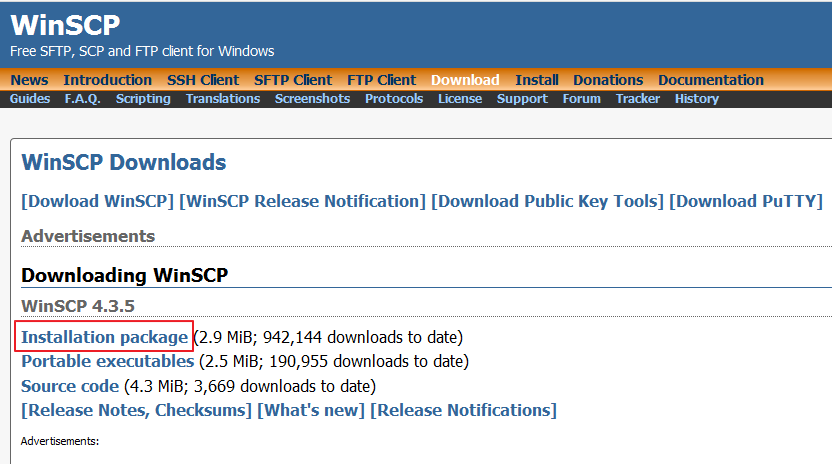Visit the Donations page
Viewport: 832px width, 464px height.
(x=608, y=80)
